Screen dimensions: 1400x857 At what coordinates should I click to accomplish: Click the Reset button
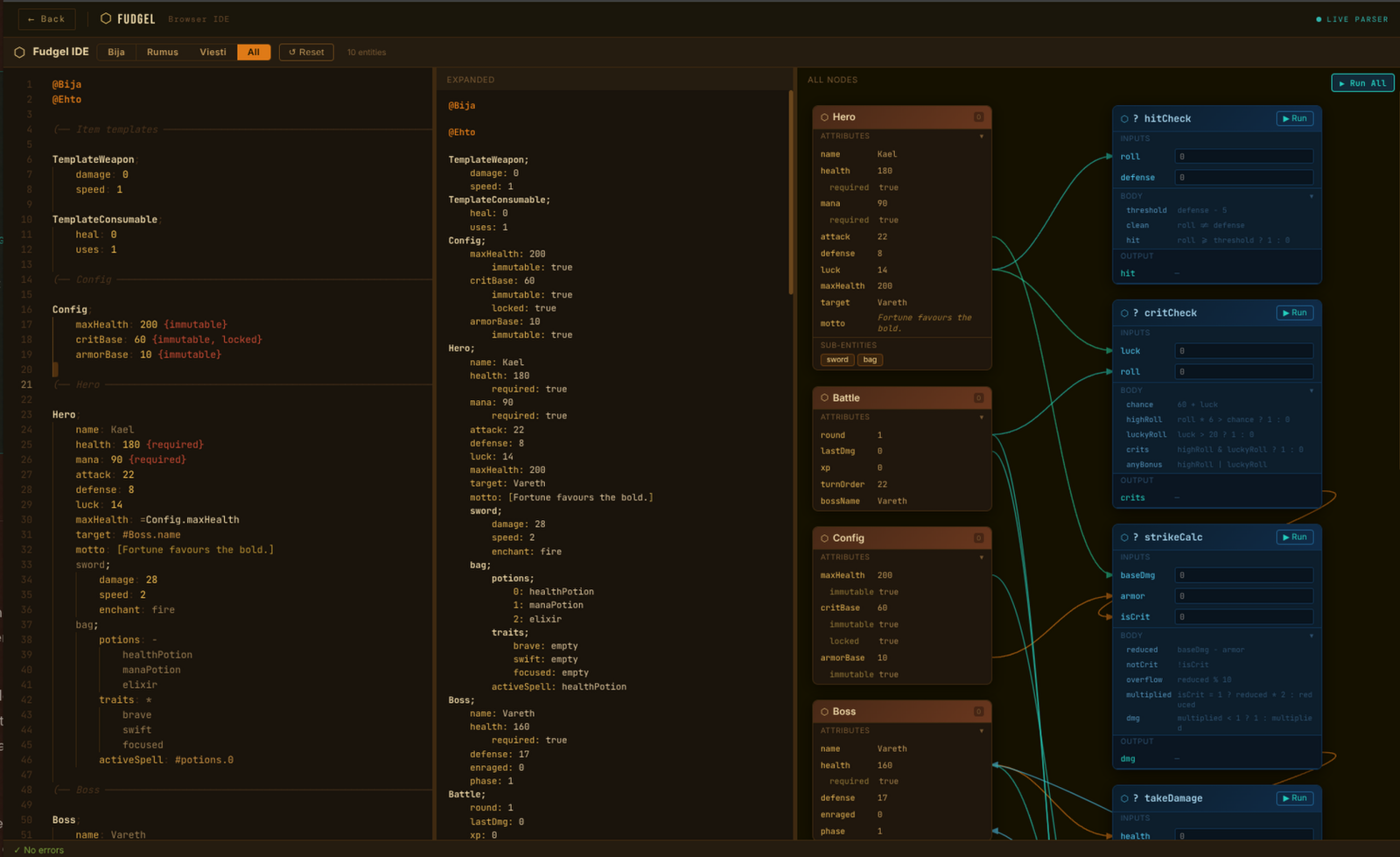click(306, 53)
